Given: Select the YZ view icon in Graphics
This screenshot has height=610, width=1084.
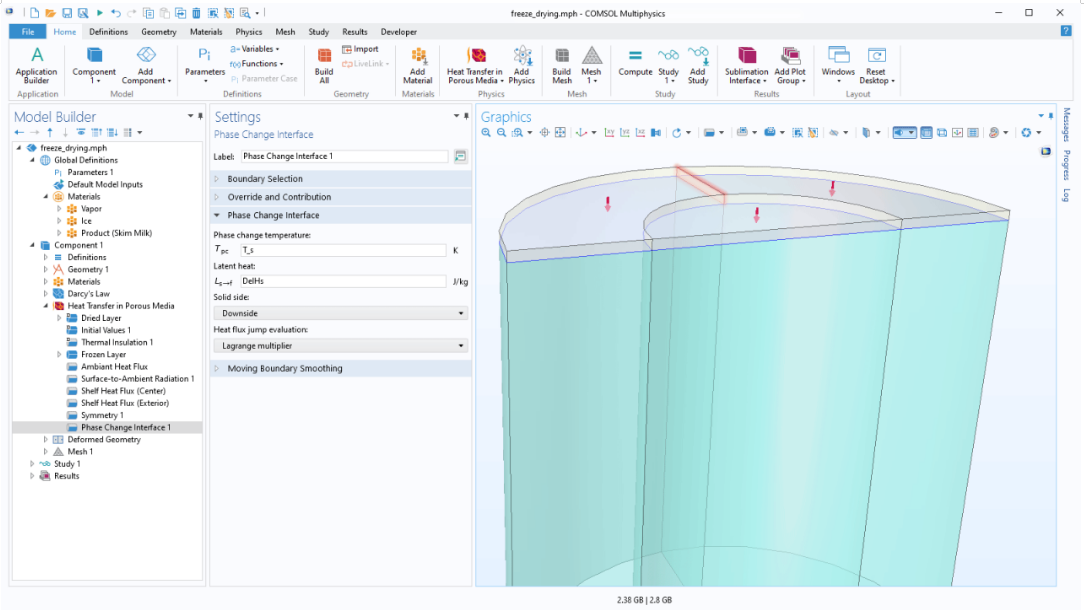Looking at the screenshot, I should [x=624, y=133].
